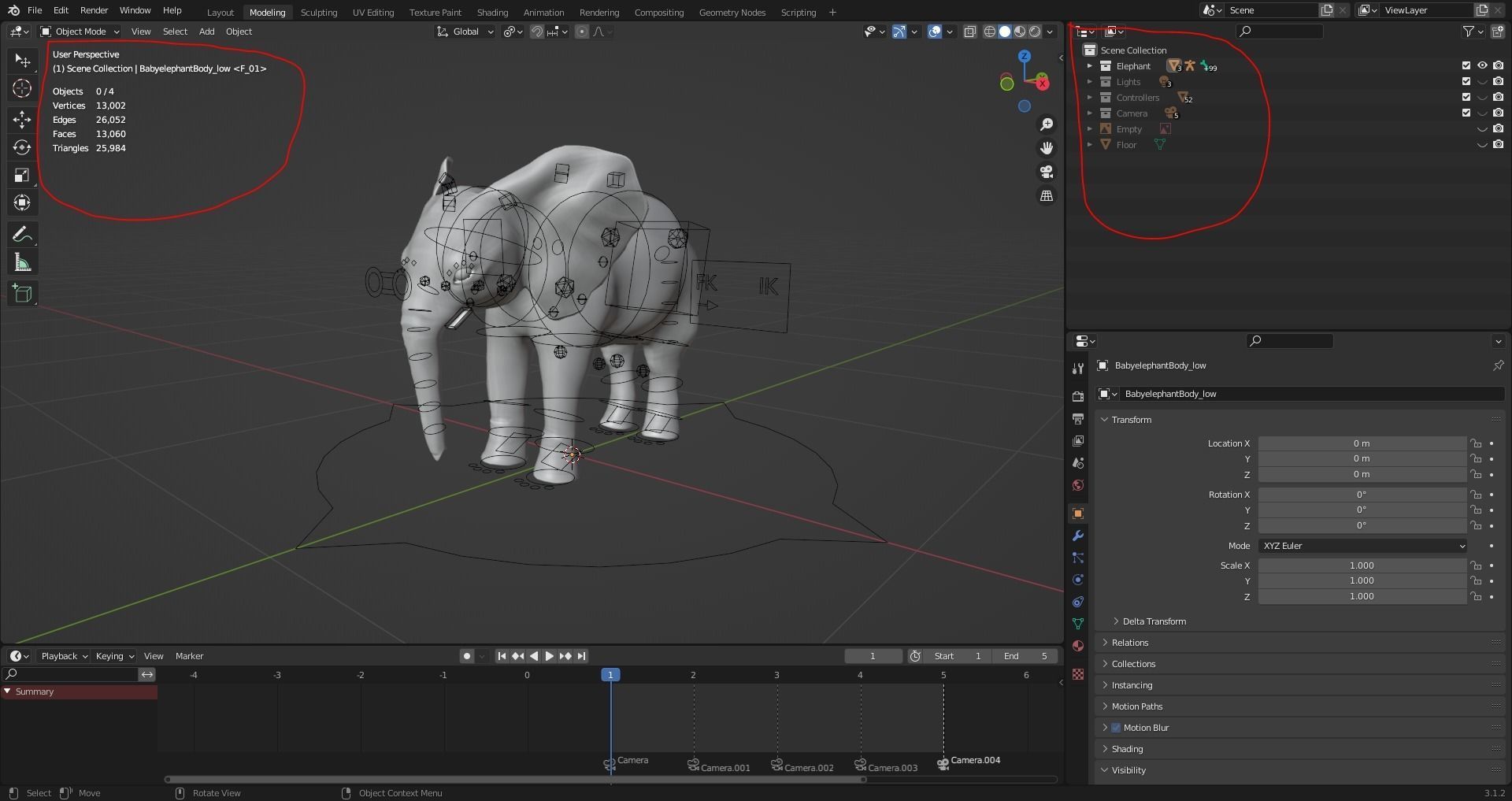Open the Object Constraints properties tab
This screenshot has height=801, width=1512.
[x=1078, y=602]
